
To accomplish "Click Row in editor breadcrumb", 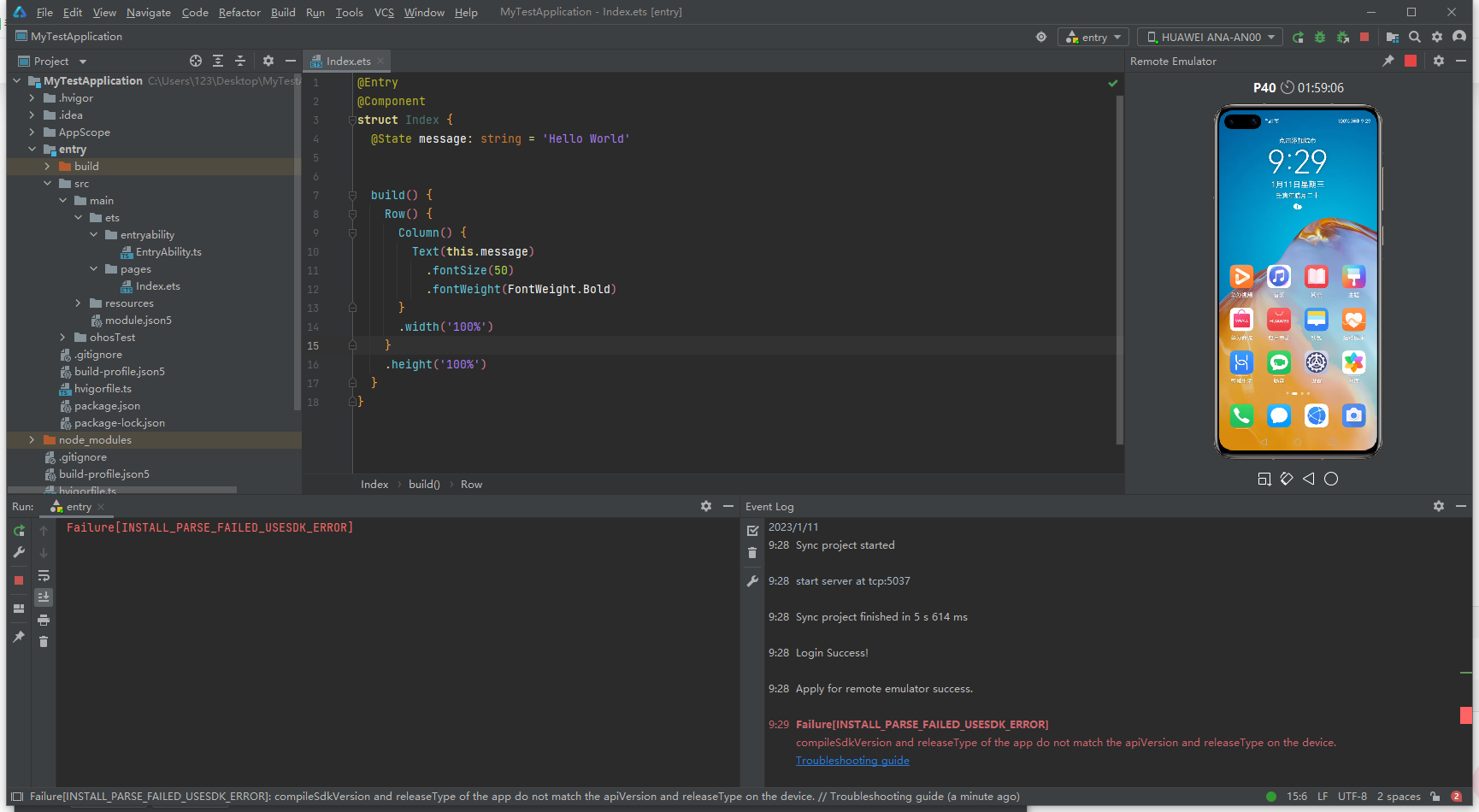I will tap(471, 485).
